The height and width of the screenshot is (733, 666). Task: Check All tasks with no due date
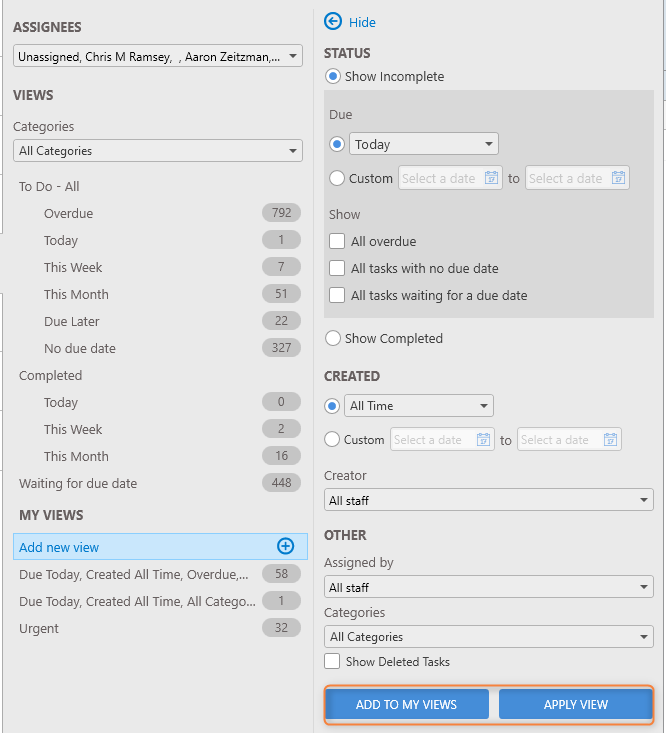[x=337, y=268]
